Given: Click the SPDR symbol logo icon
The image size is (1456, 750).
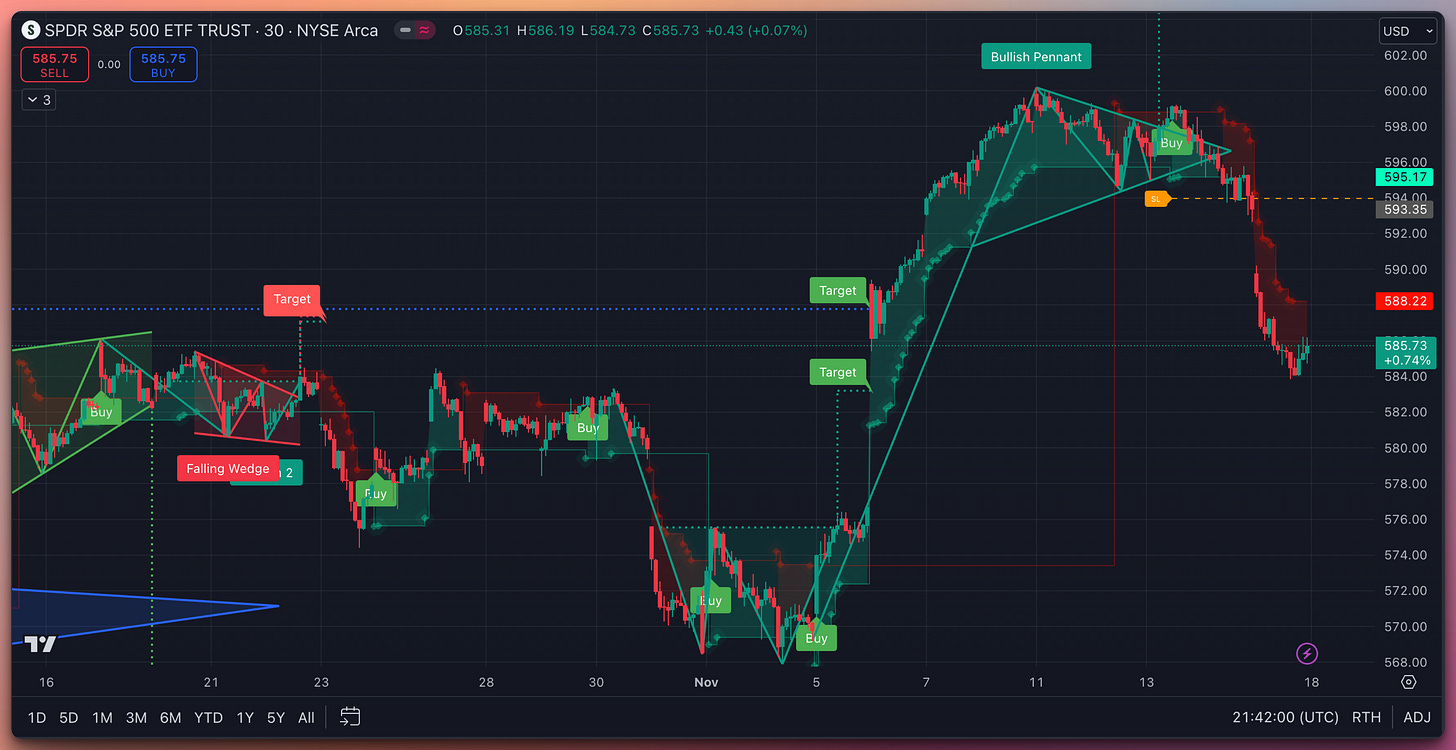Looking at the screenshot, I should click(31, 30).
